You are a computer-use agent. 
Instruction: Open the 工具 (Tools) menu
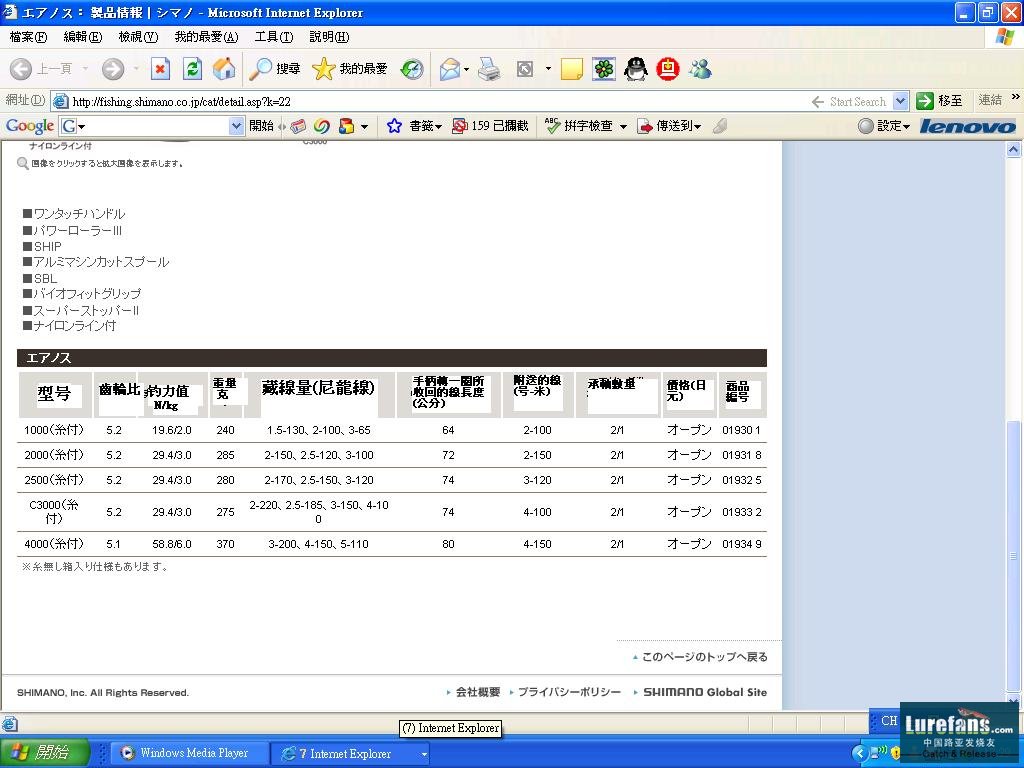point(273,37)
